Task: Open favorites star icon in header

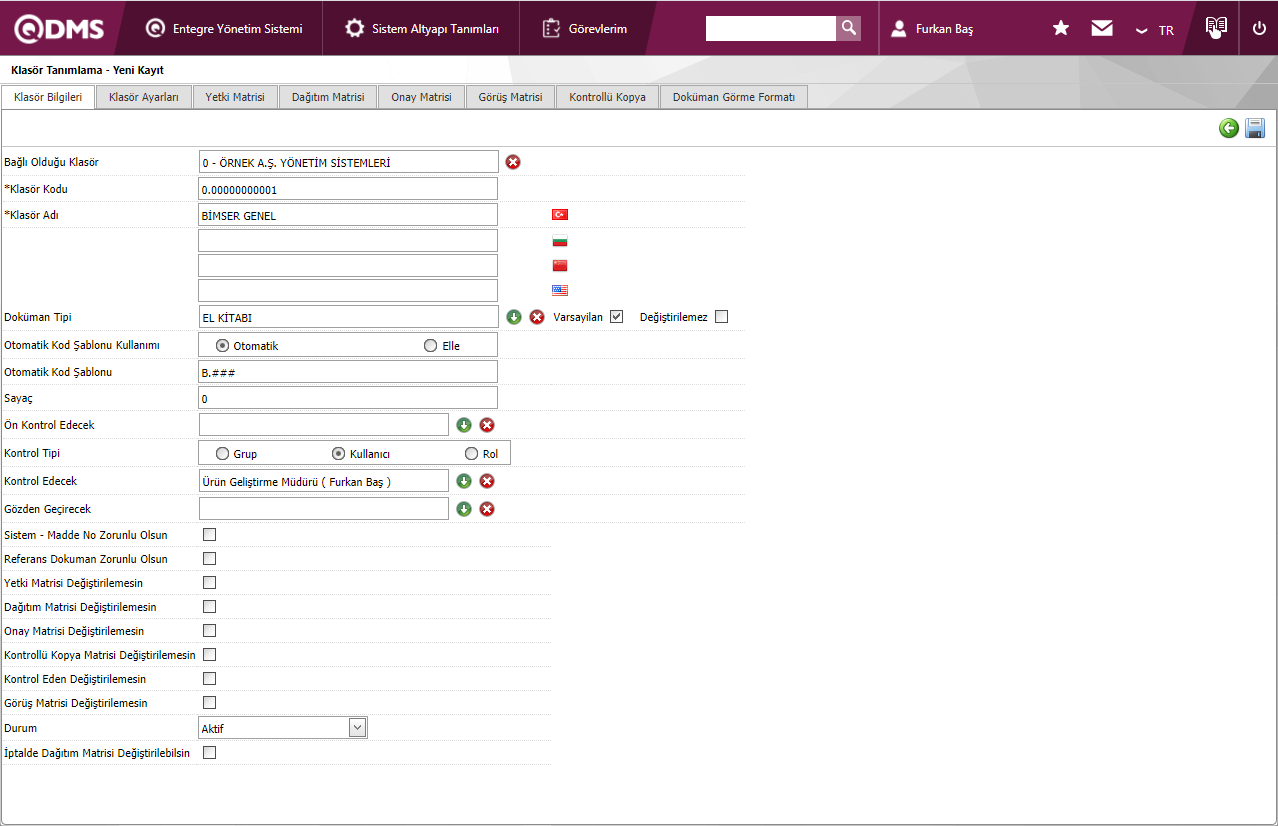Action: pos(1061,28)
